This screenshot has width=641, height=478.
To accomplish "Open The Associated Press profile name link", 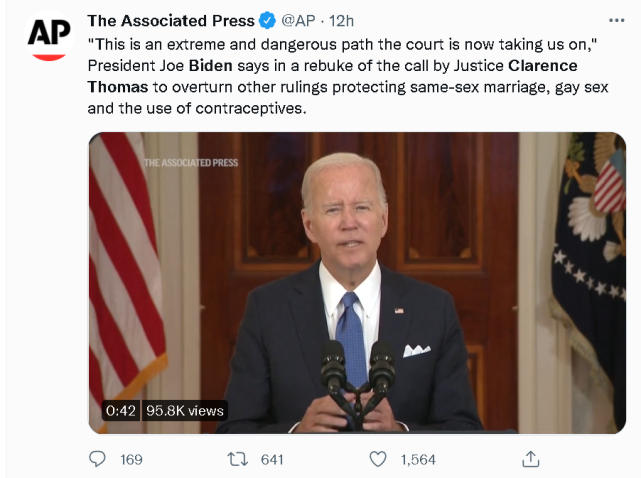I will click(x=170, y=20).
